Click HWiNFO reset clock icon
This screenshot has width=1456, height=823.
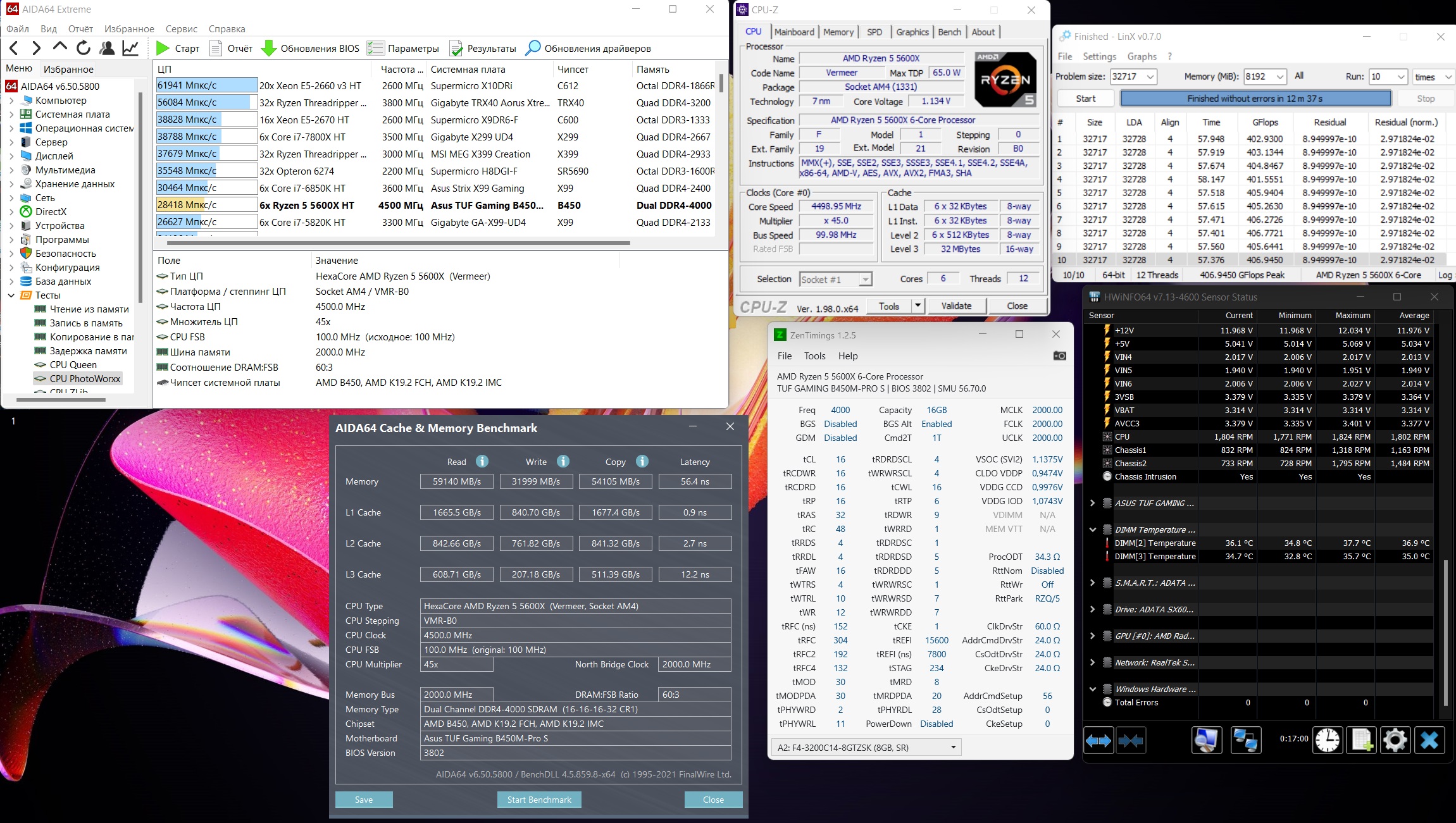(1327, 740)
